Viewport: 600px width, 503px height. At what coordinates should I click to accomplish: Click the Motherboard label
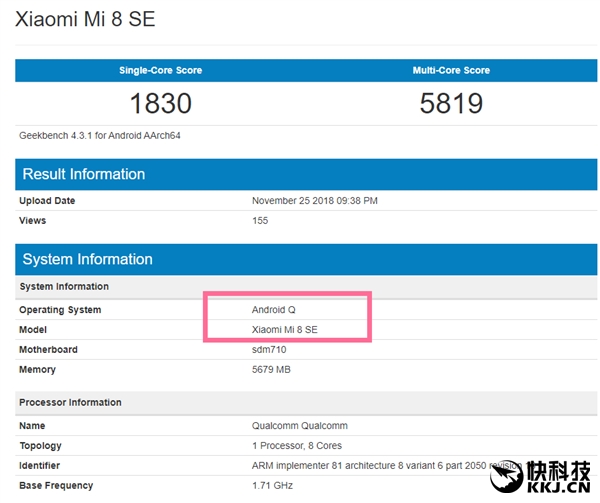tap(48, 349)
